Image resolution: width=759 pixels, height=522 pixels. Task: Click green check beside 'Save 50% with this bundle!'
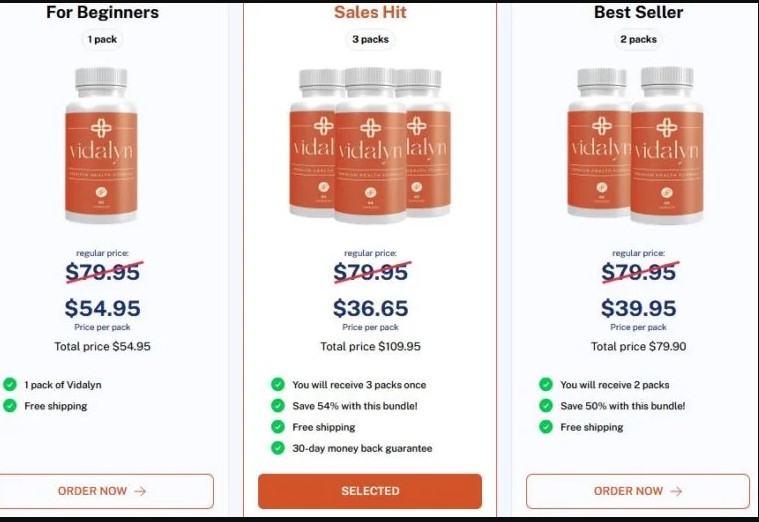tap(545, 406)
